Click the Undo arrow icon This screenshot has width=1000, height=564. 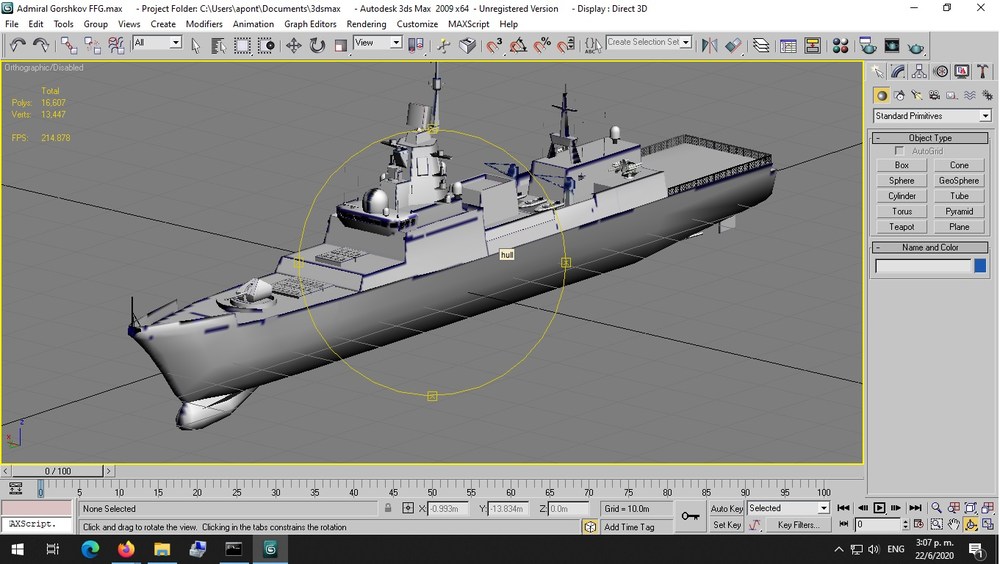click(17, 45)
